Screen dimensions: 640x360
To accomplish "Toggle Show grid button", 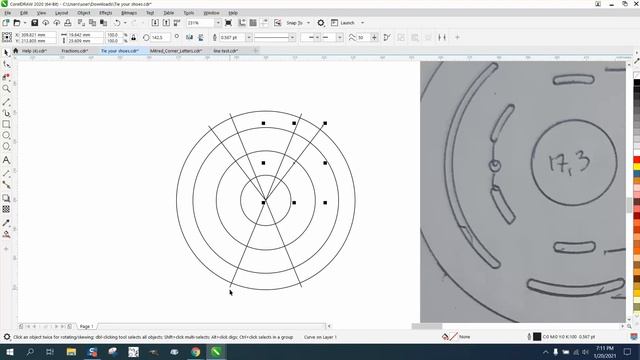I will click(x=253, y=23).
